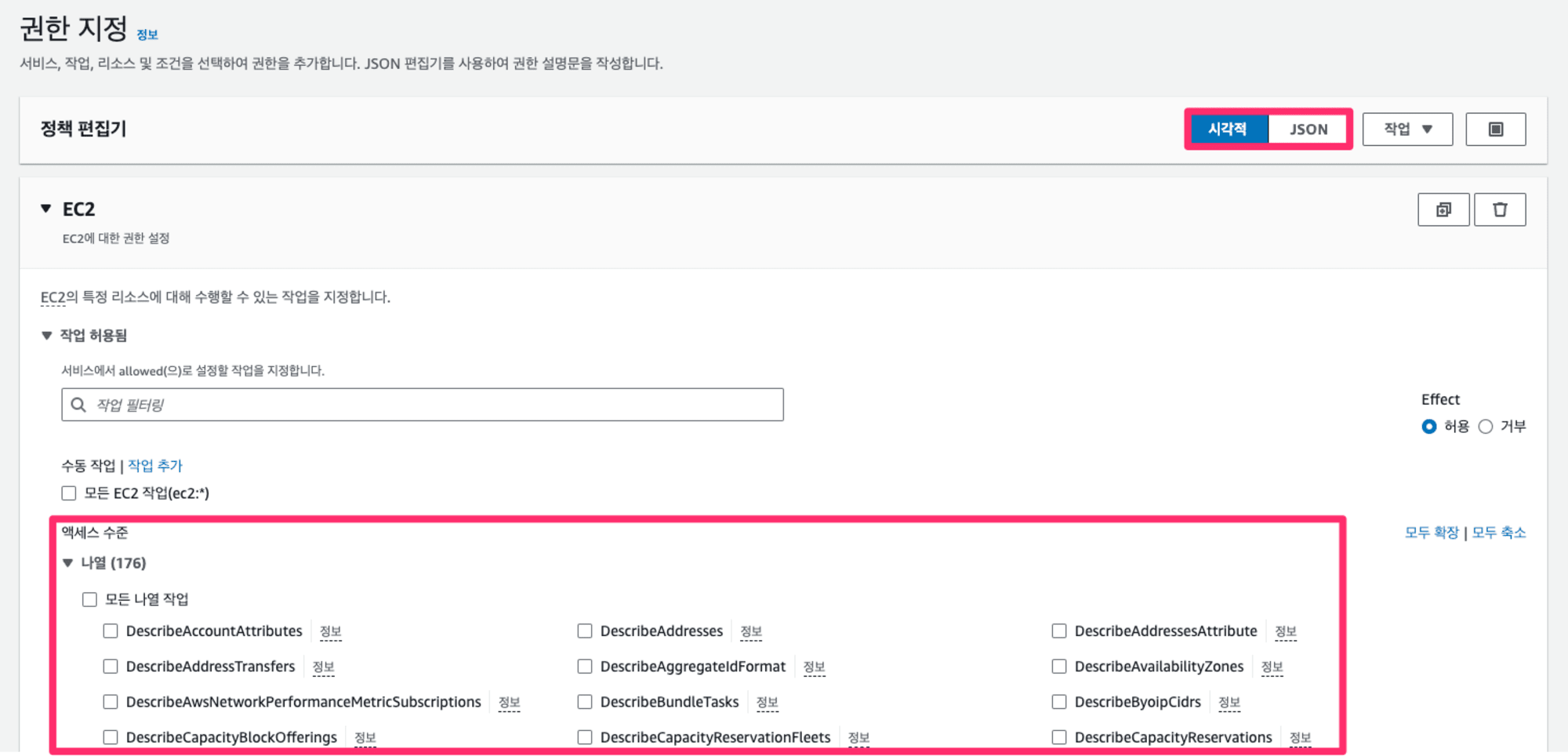Click the 수동 작업 label
The width and height of the screenshot is (1568, 756).
[x=89, y=466]
